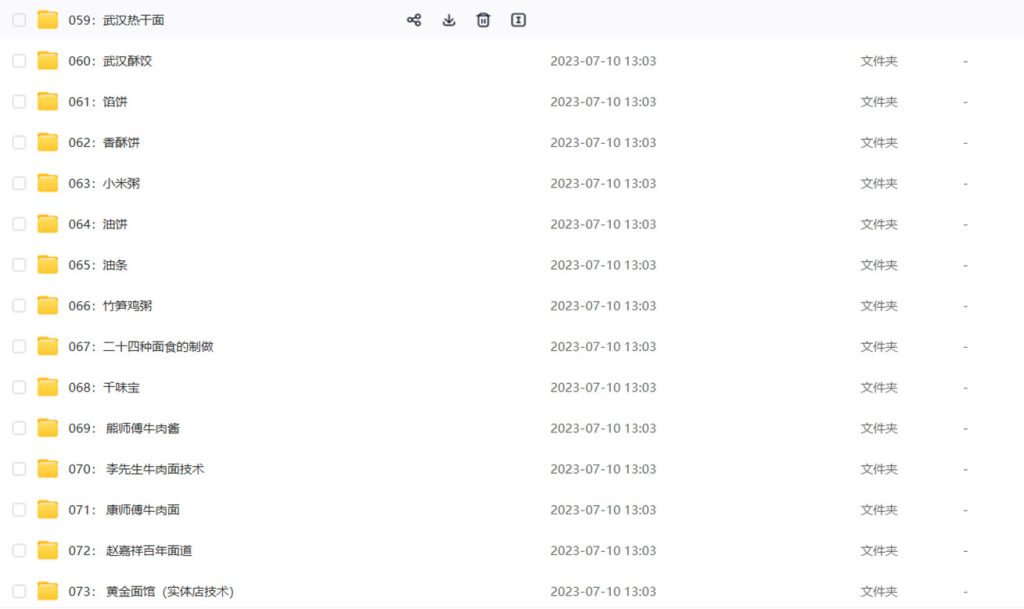The width and height of the screenshot is (1024, 609).
Task: Click the folder icon beside 065 油条
Action: (x=48, y=264)
